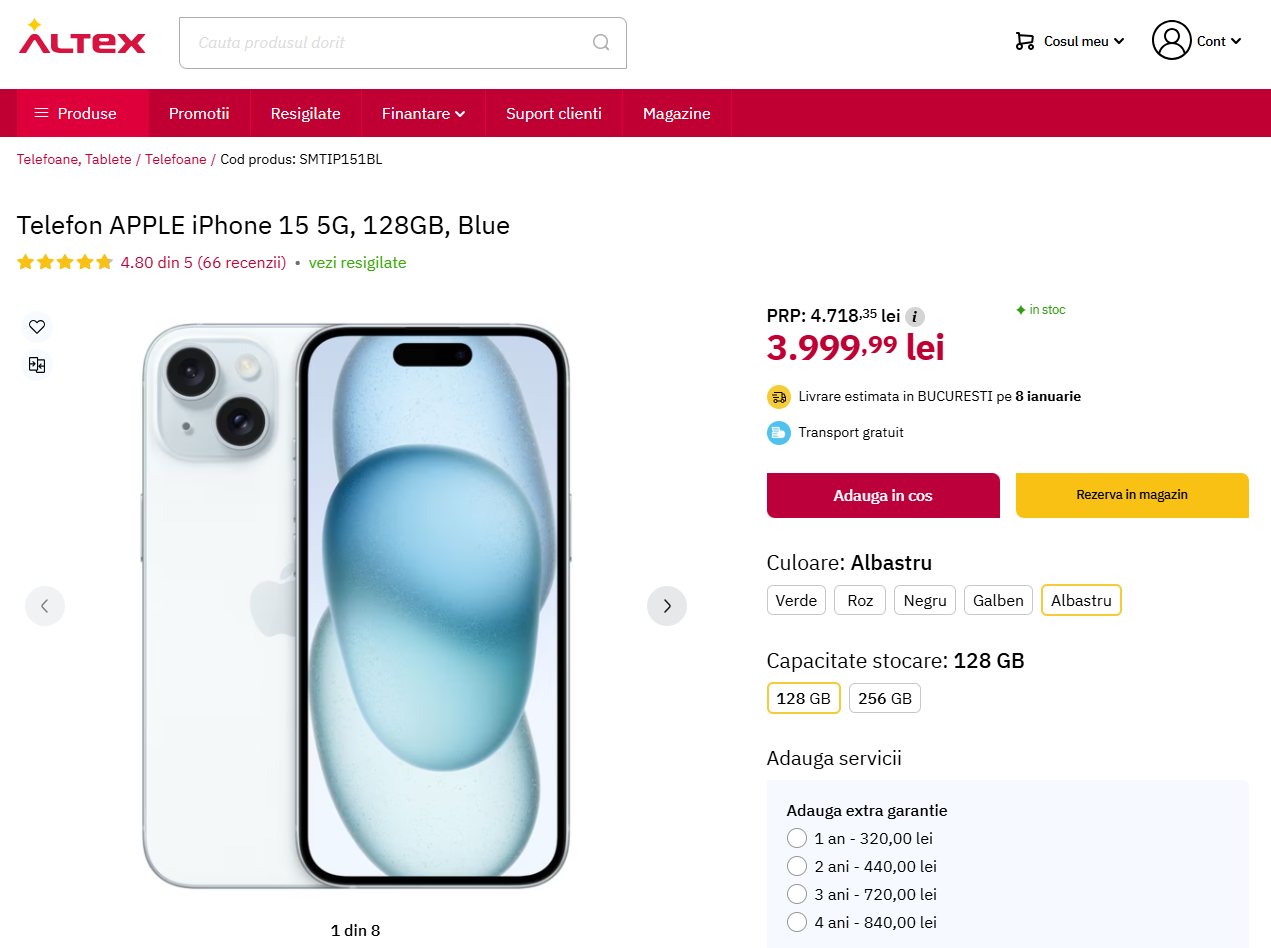
Task: Select 4 ani extra warranty option
Action: pos(797,922)
